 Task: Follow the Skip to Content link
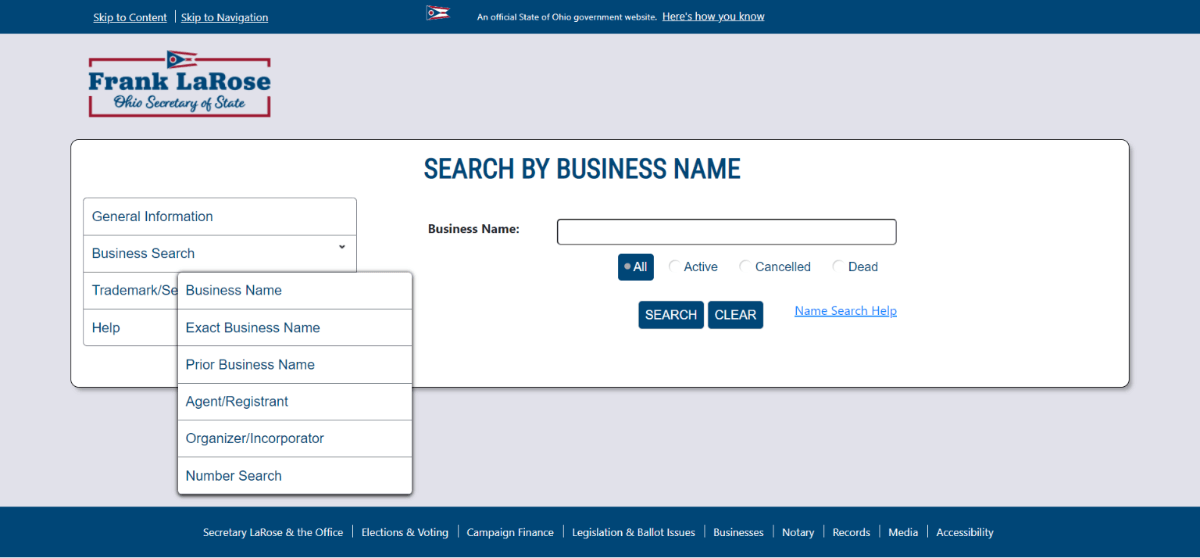click(x=130, y=17)
